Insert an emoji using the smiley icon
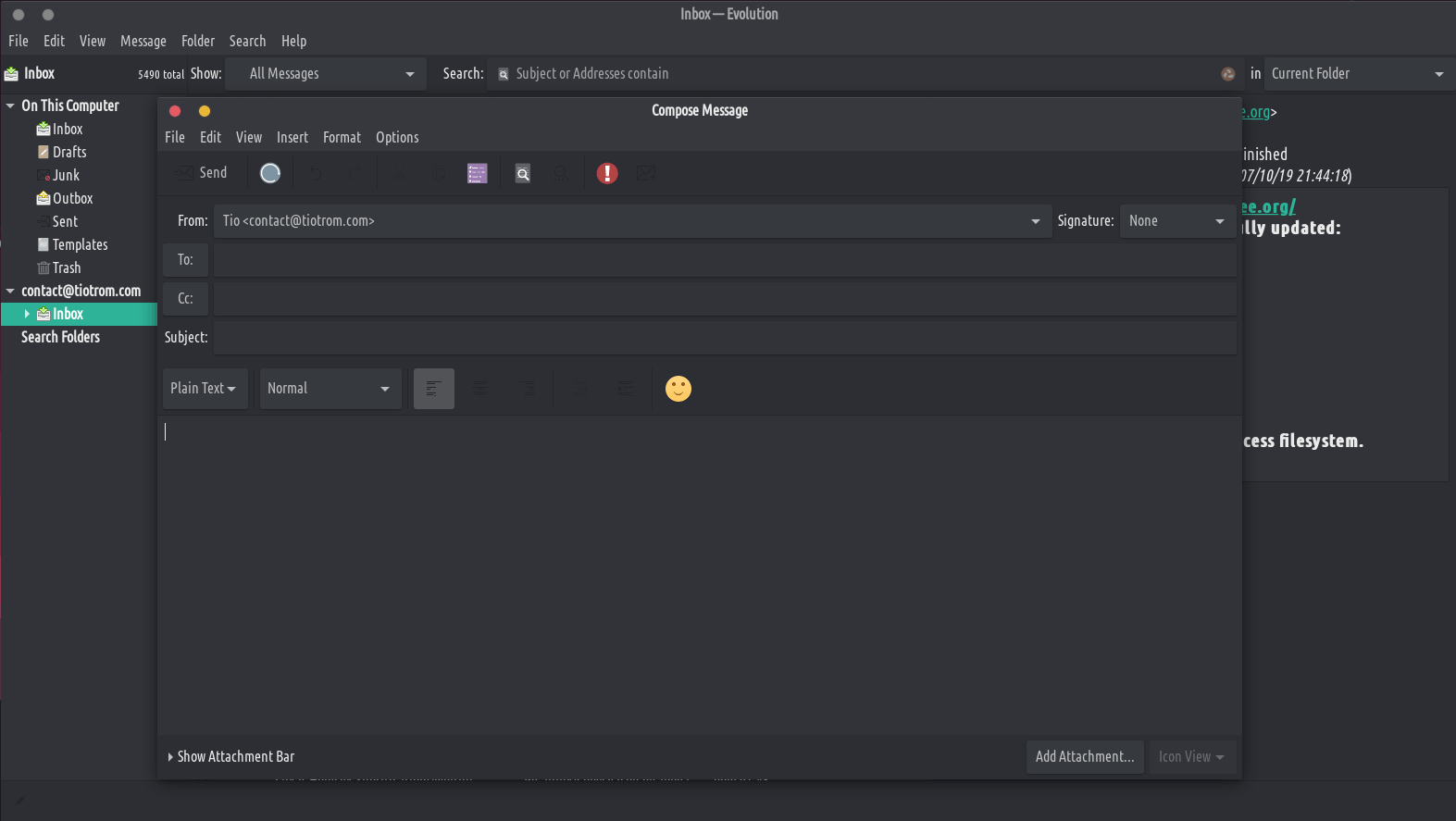1456x821 pixels. [x=678, y=389]
